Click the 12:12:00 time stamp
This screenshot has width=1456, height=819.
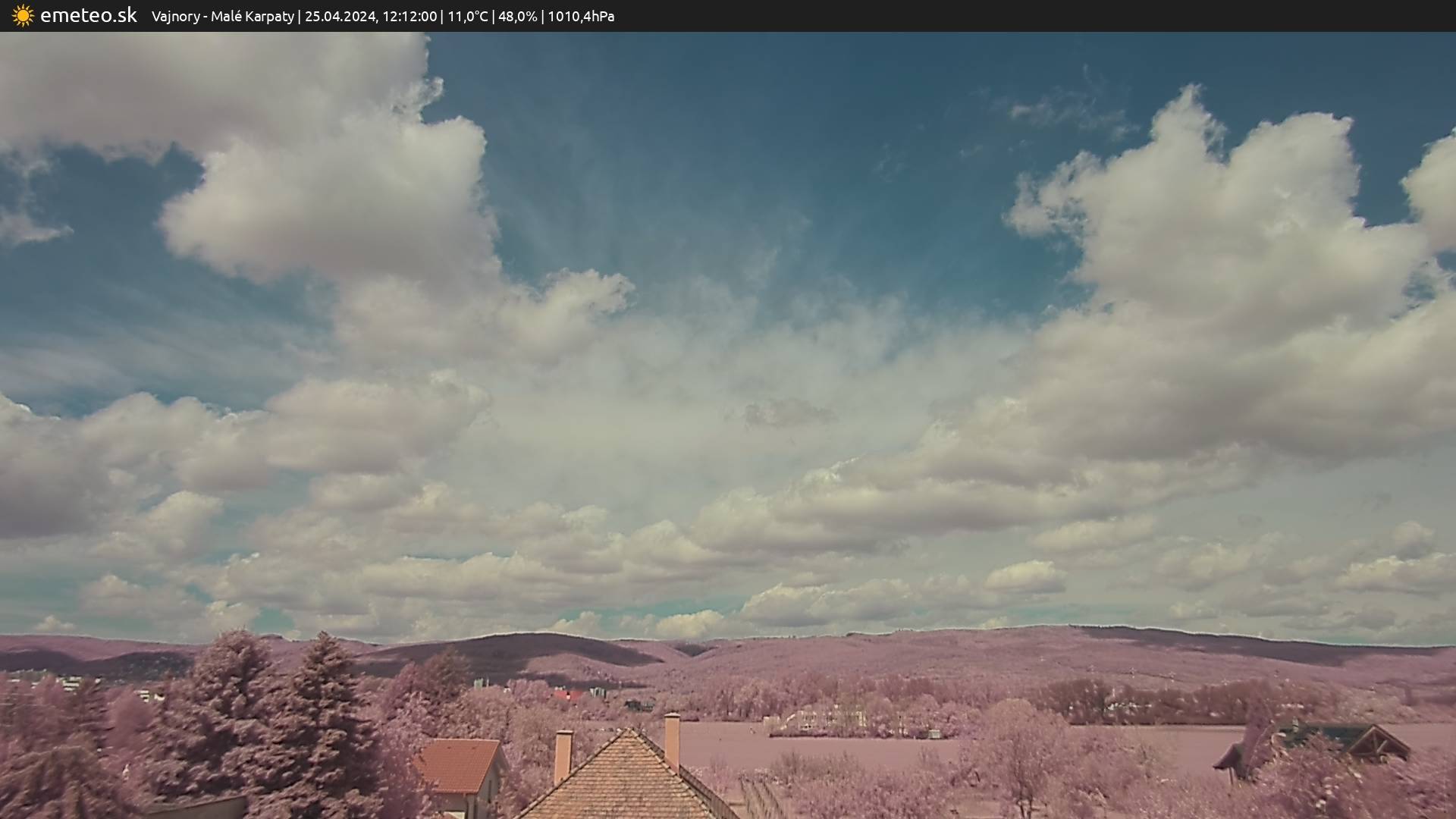click(x=409, y=17)
